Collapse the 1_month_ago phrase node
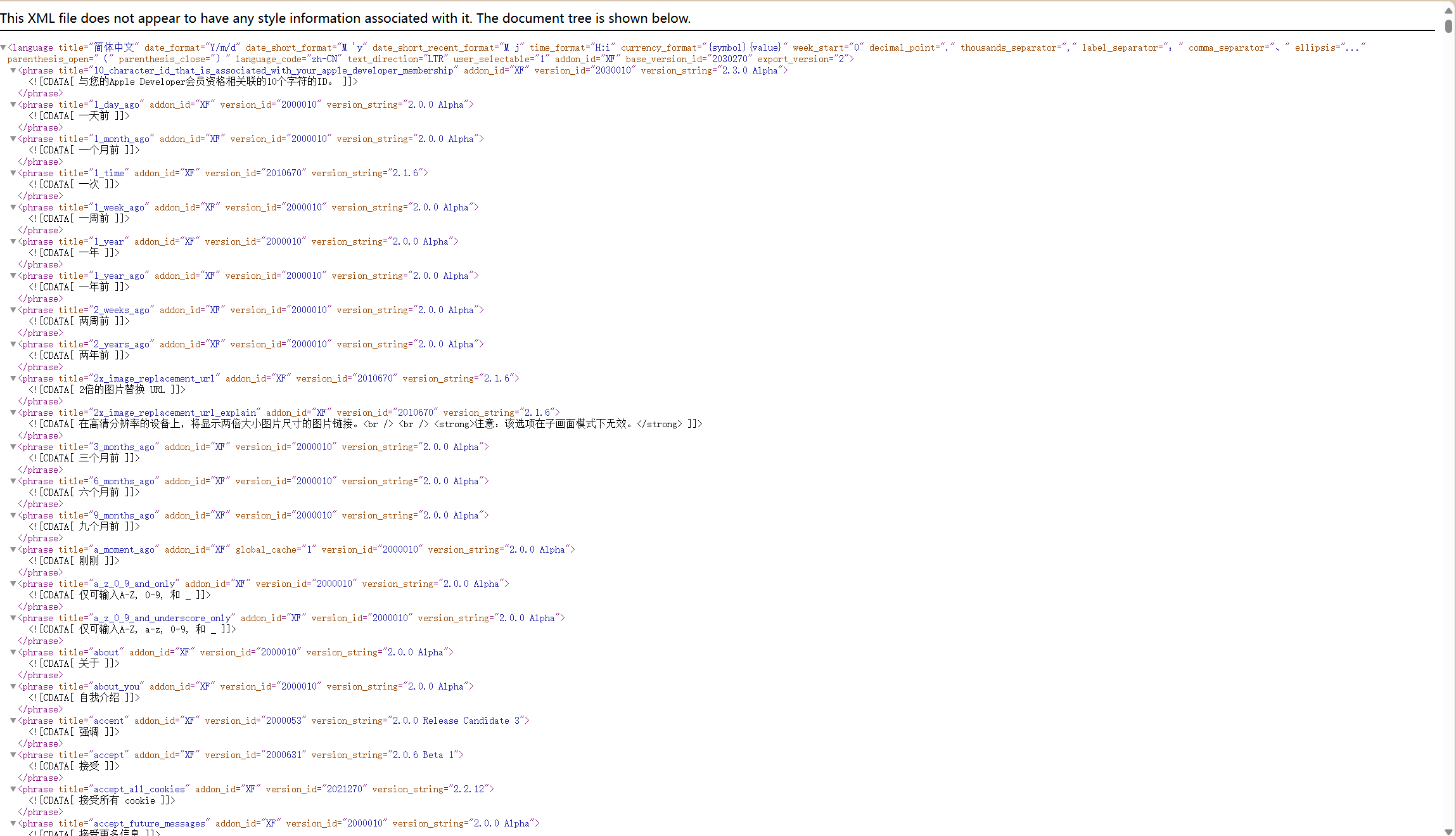Image resolution: width=1456 pixels, height=836 pixels. 13,139
